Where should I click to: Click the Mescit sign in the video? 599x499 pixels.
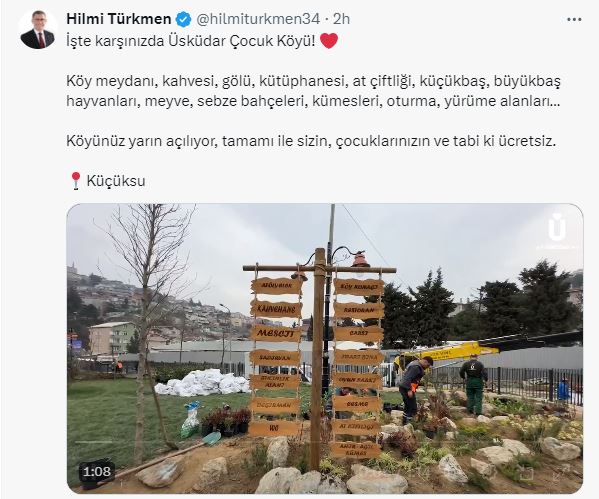click(x=275, y=333)
